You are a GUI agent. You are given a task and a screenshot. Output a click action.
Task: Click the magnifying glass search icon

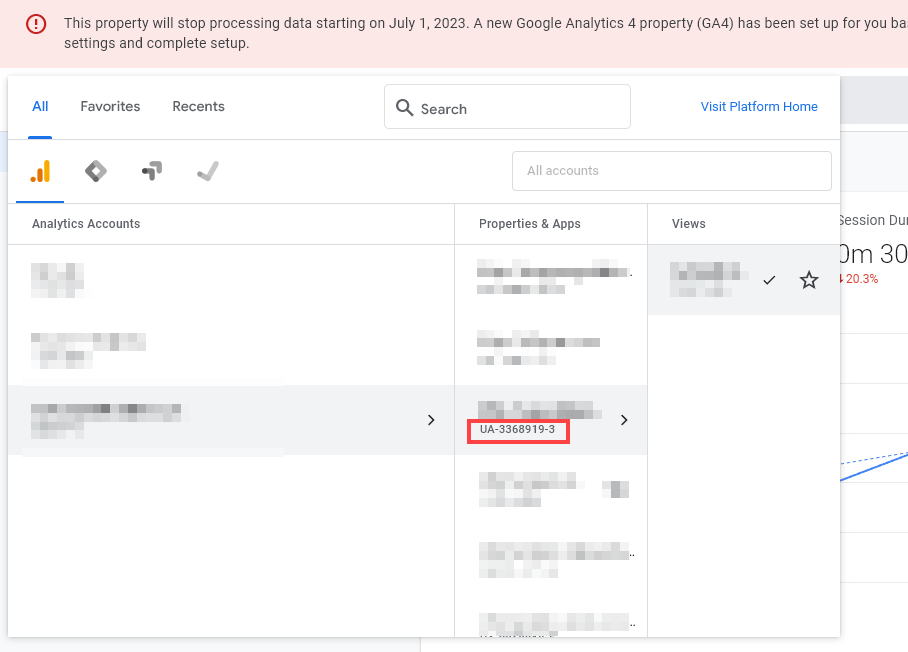(x=404, y=107)
